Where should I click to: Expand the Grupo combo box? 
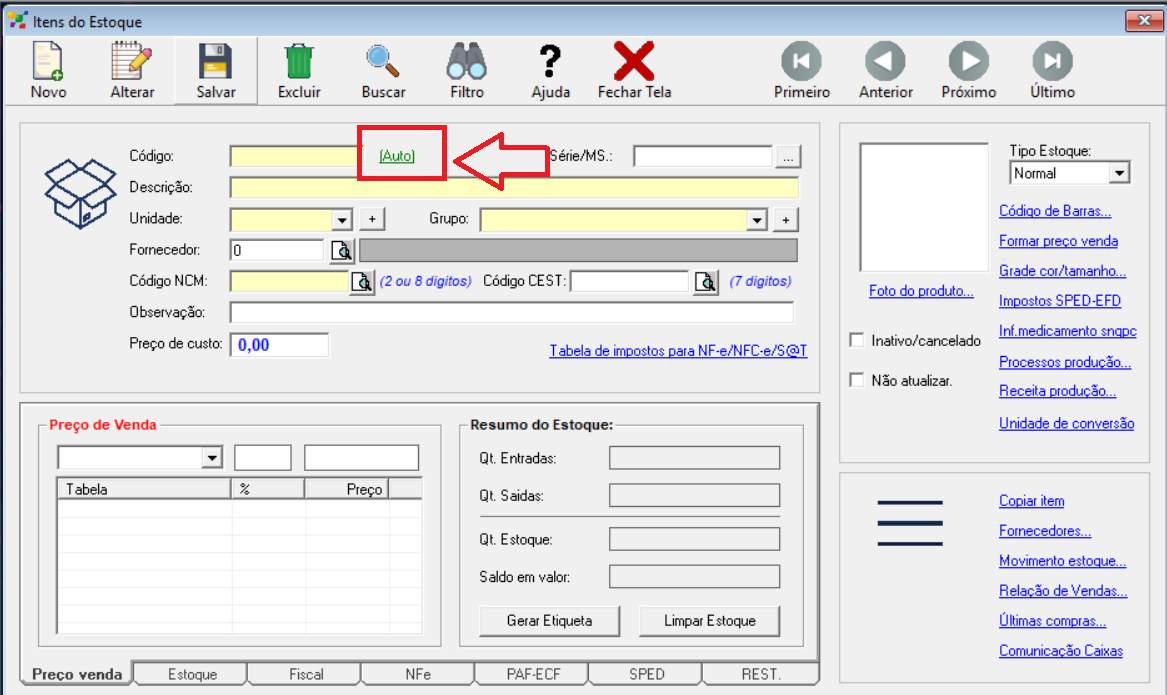(x=757, y=219)
